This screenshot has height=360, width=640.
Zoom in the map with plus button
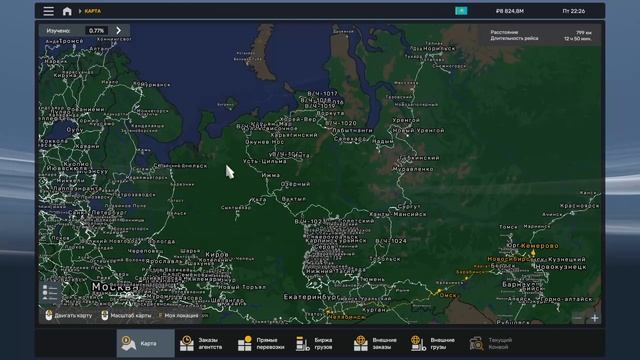pyautogui.click(x=595, y=318)
